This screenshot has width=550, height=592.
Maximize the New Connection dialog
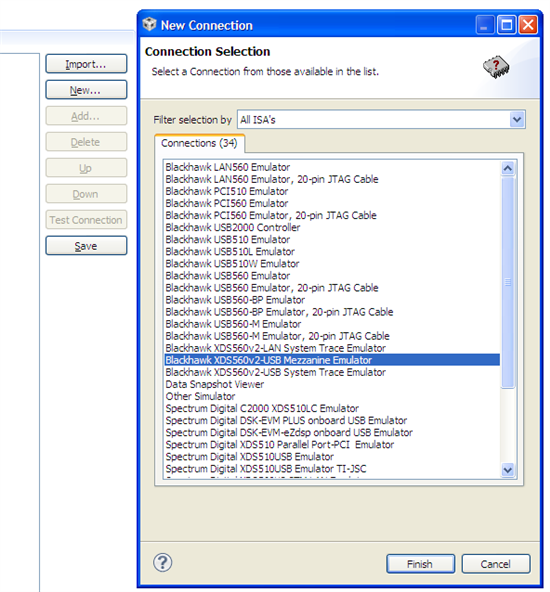[x=506, y=25]
